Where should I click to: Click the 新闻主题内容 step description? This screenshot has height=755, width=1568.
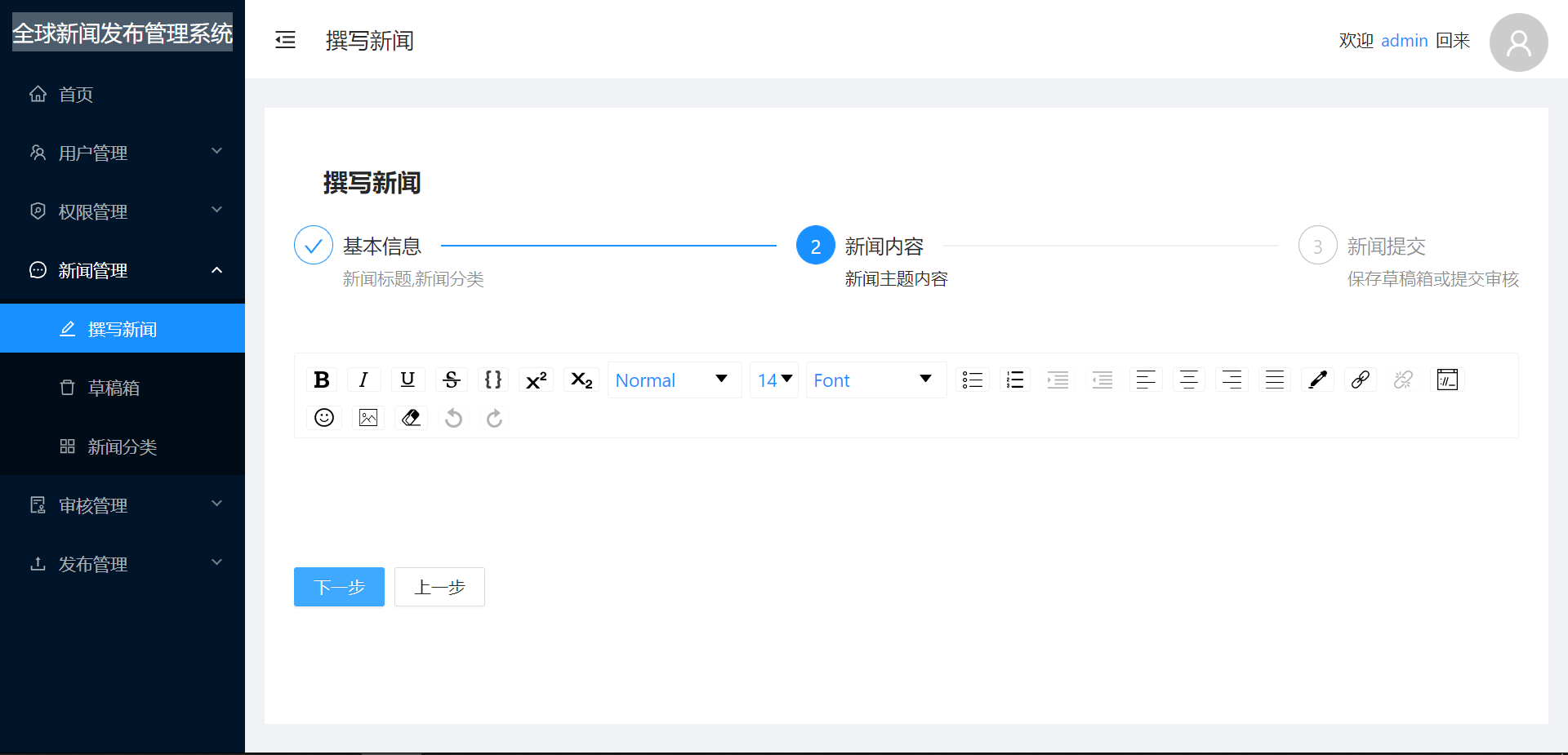(897, 279)
